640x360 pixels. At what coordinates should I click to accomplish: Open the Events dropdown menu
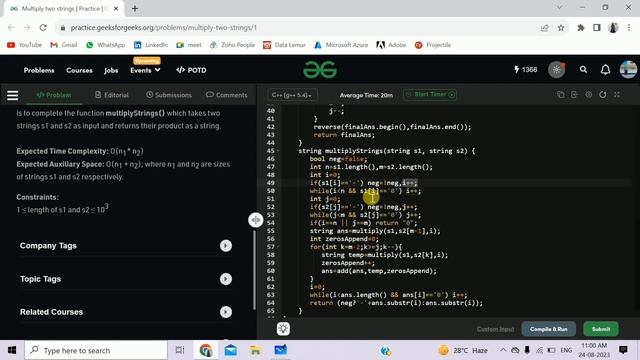coord(145,70)
